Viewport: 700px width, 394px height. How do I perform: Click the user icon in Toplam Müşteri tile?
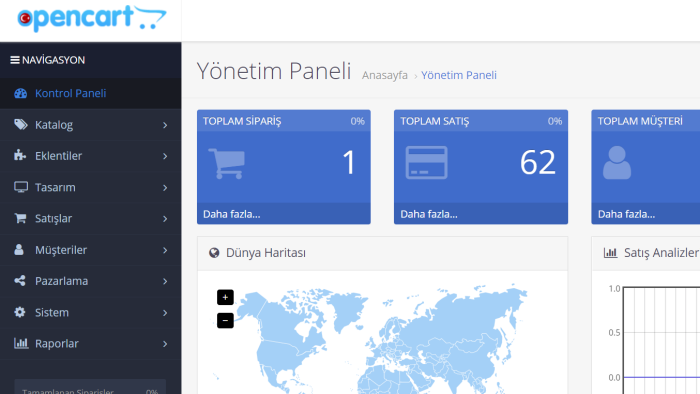(x=617, y=162)
